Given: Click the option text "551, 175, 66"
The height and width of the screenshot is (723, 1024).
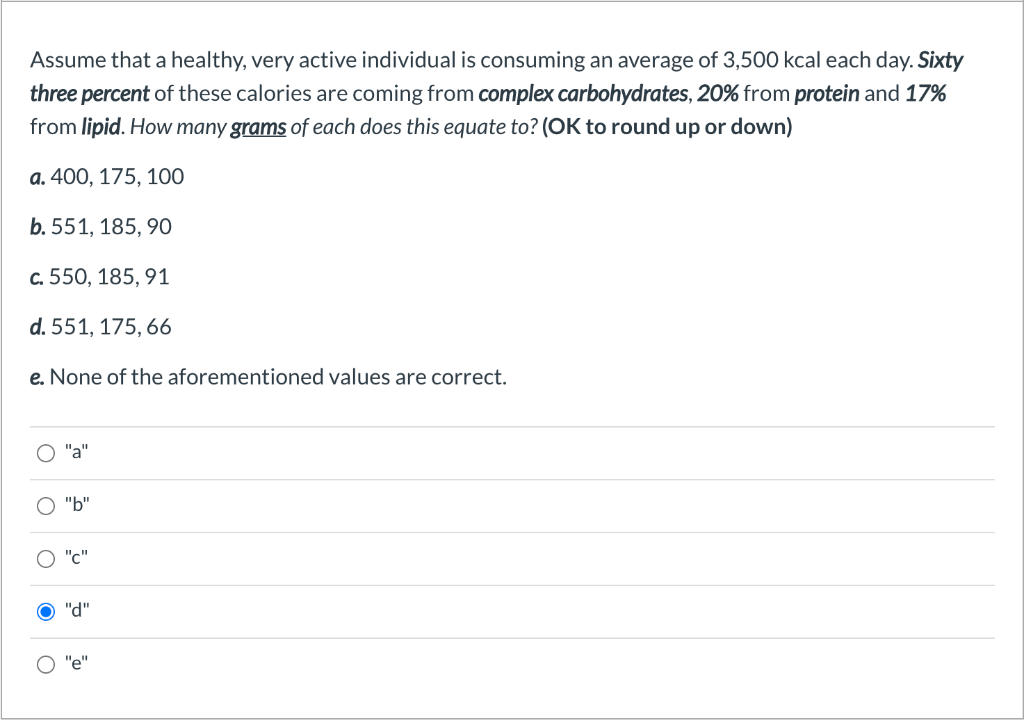Looking at the screenshot, I should coord(111,327).
